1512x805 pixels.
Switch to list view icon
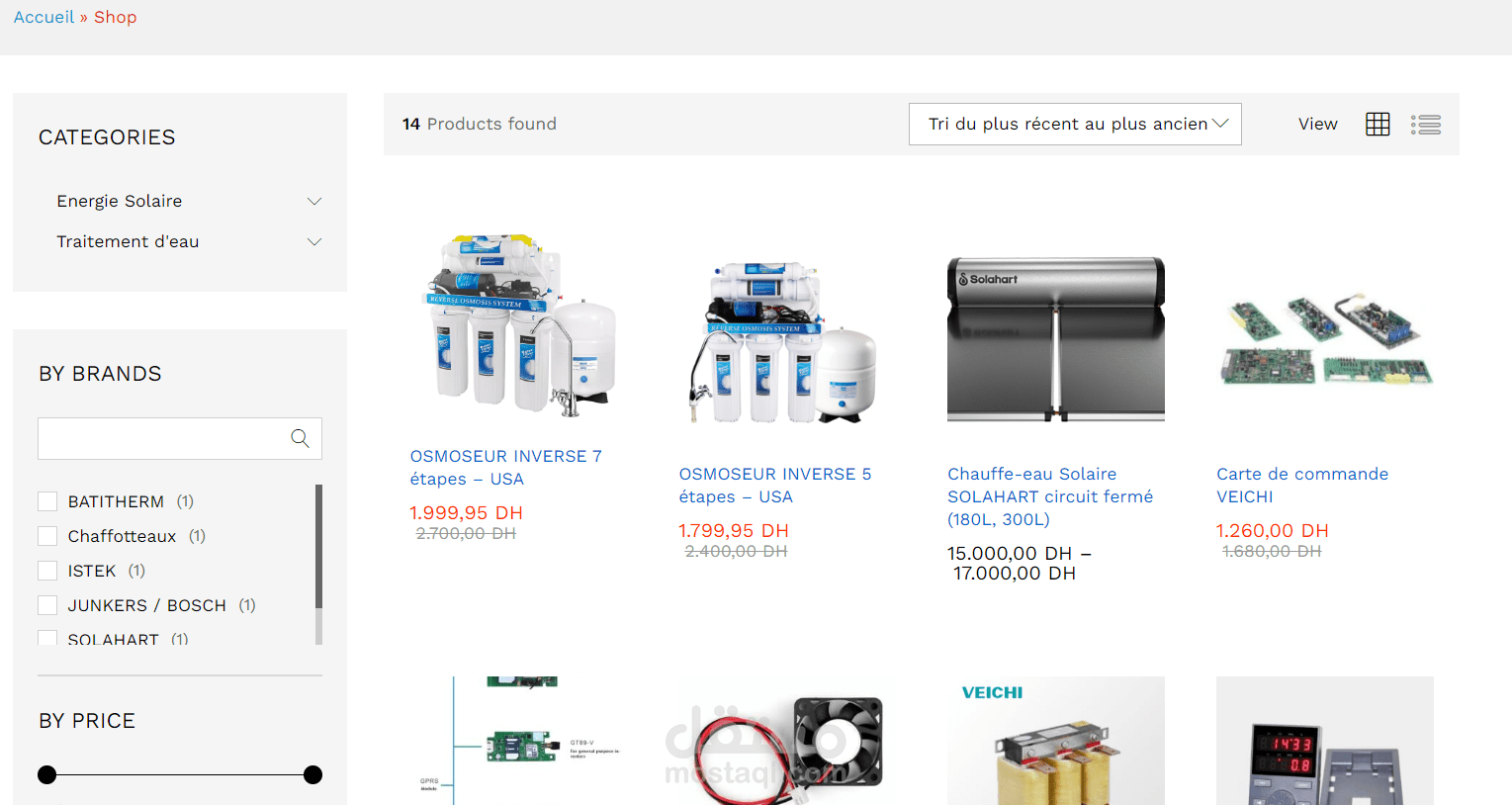(x=1426, y=124)
